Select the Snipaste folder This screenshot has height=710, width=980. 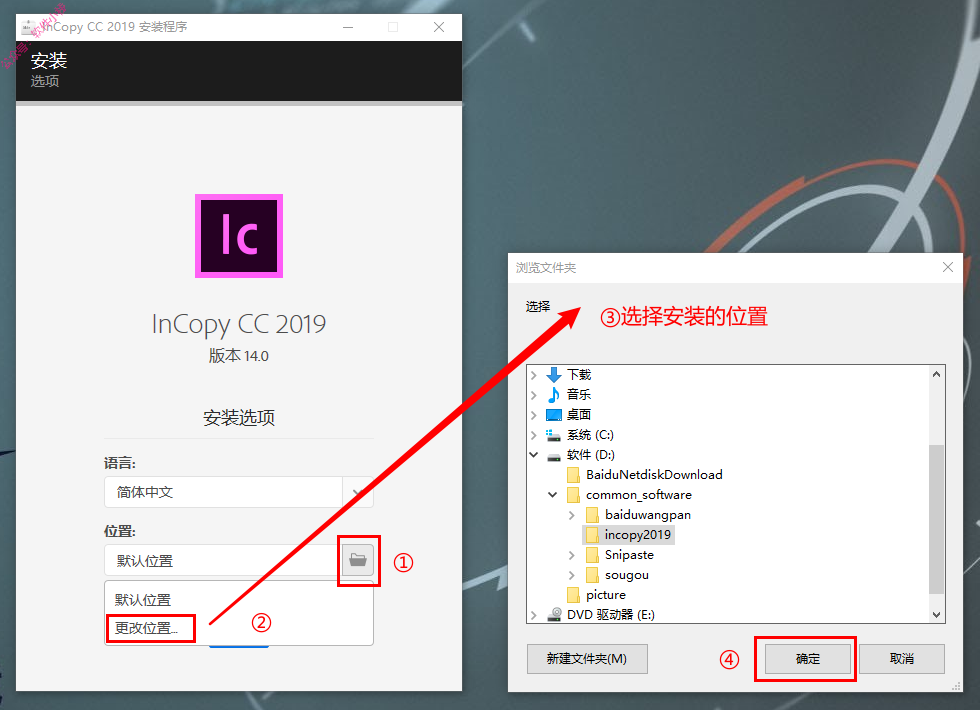(x=629, y=555)
